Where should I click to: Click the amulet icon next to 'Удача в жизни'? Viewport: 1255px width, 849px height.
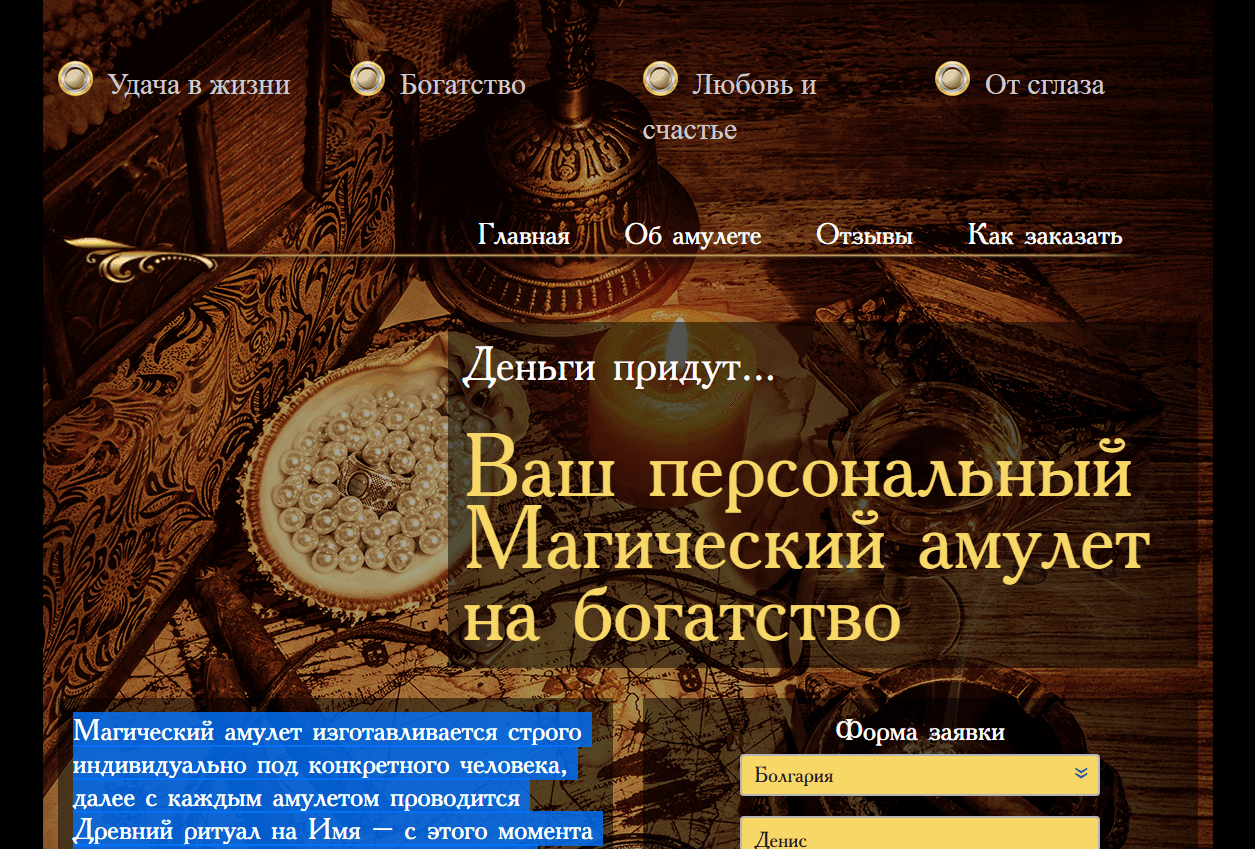tap(77, 79)
